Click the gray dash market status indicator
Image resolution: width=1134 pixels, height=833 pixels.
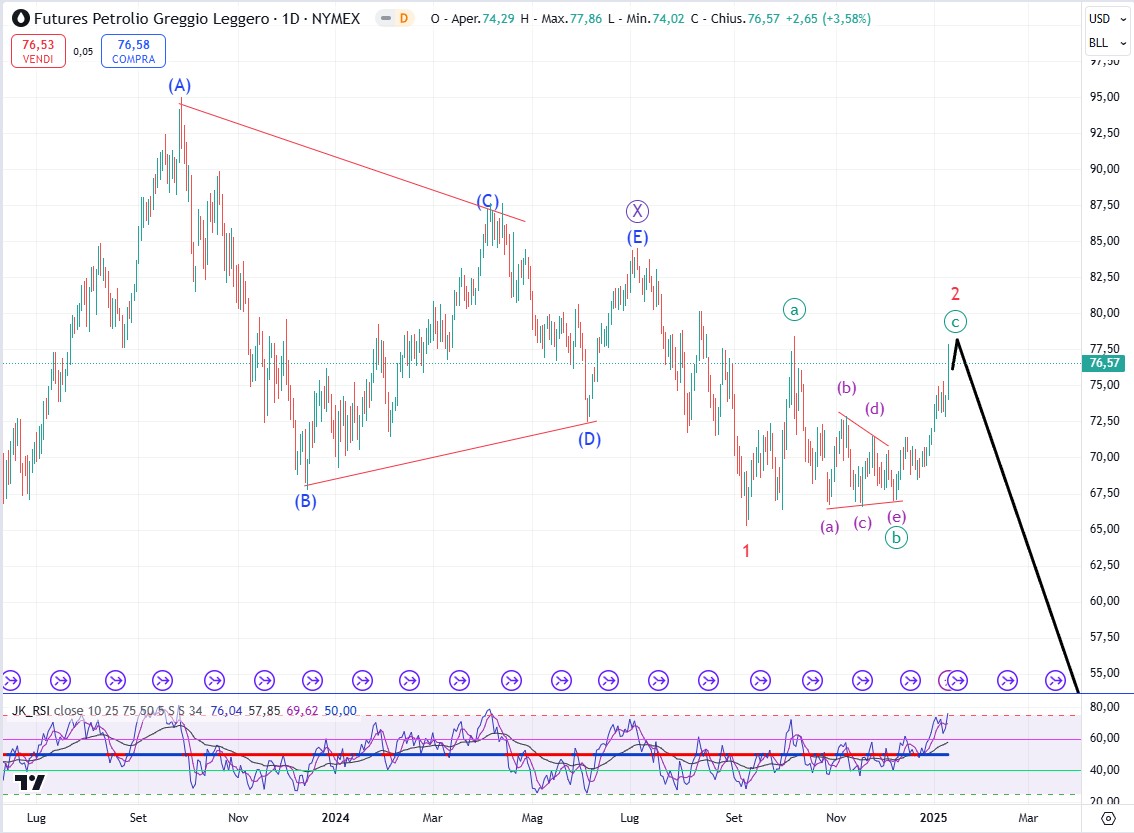386,18
